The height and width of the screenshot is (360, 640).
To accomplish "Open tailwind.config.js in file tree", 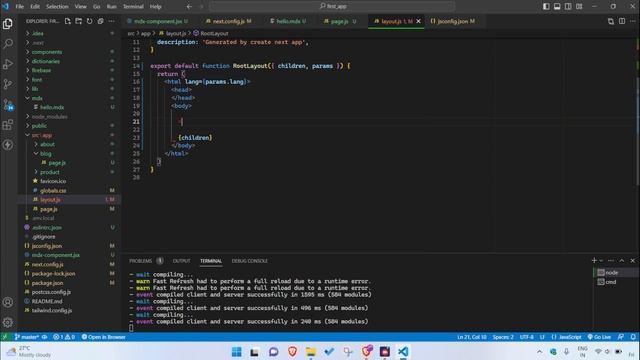I will [52, 310].
